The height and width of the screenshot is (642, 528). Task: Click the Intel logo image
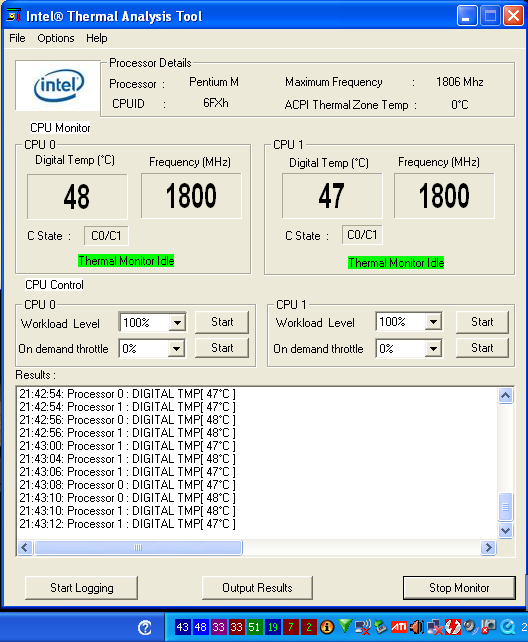(58, 86)
